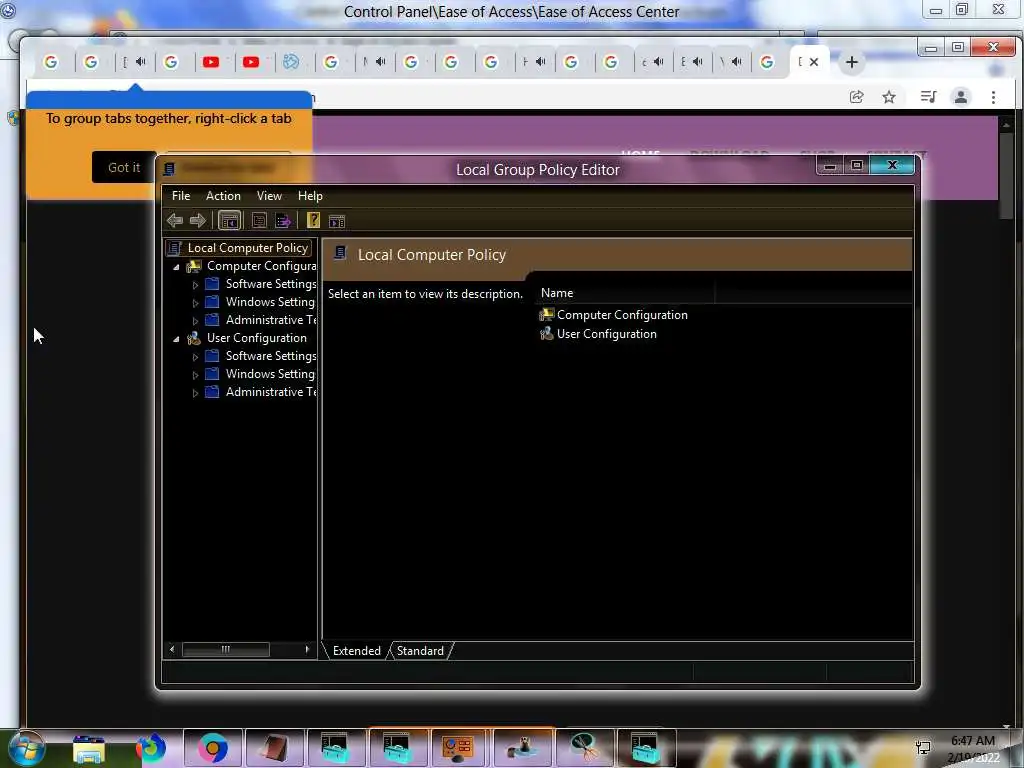Open the Windows Start orb
1024x768 pixels.
click(x=27, y=748)
